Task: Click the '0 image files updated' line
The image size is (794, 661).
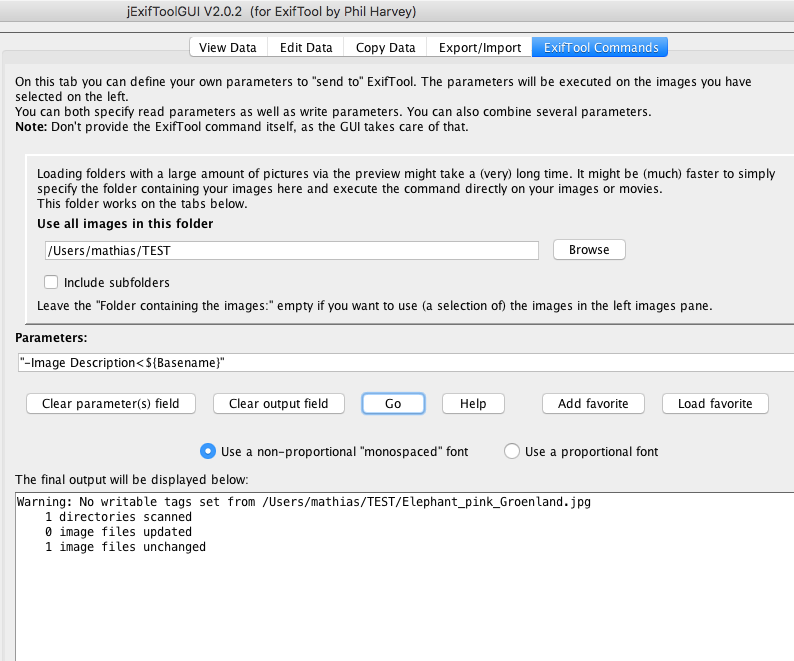Action: click(x=118, y=532)
